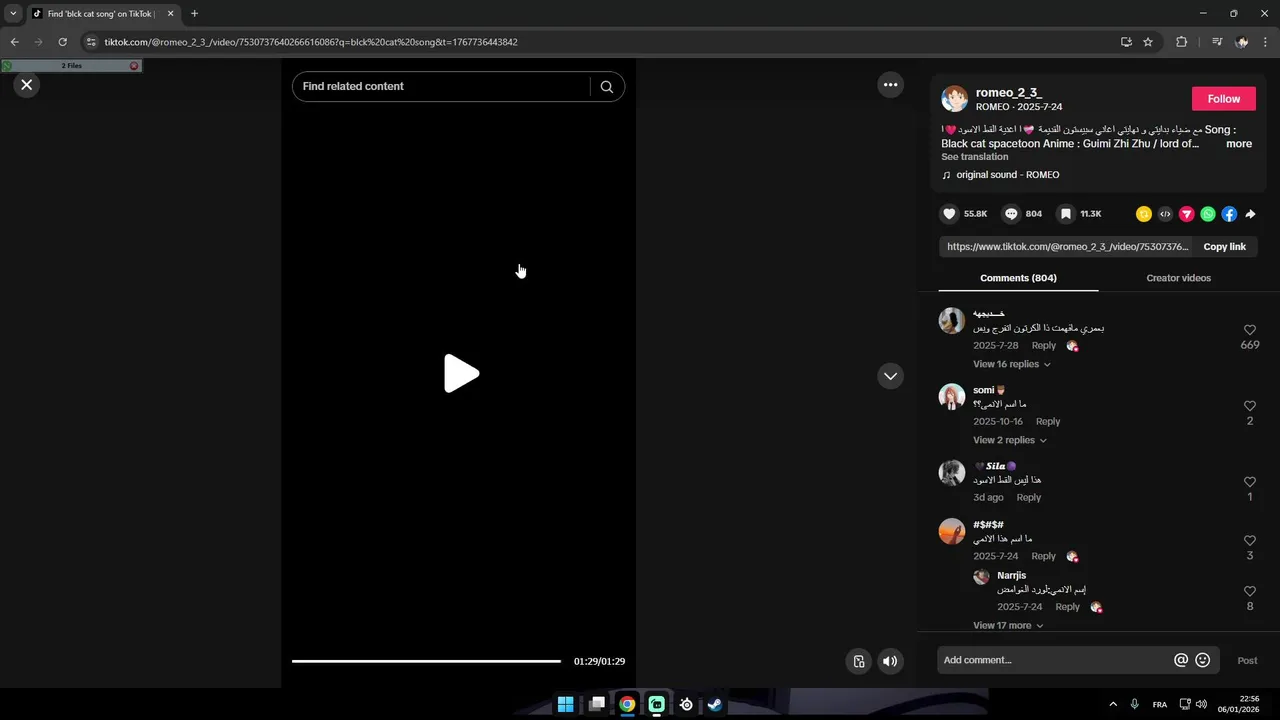Repost video with yellow repost icon
This screenshot has height=720, width=1280.
(1144, 214)
